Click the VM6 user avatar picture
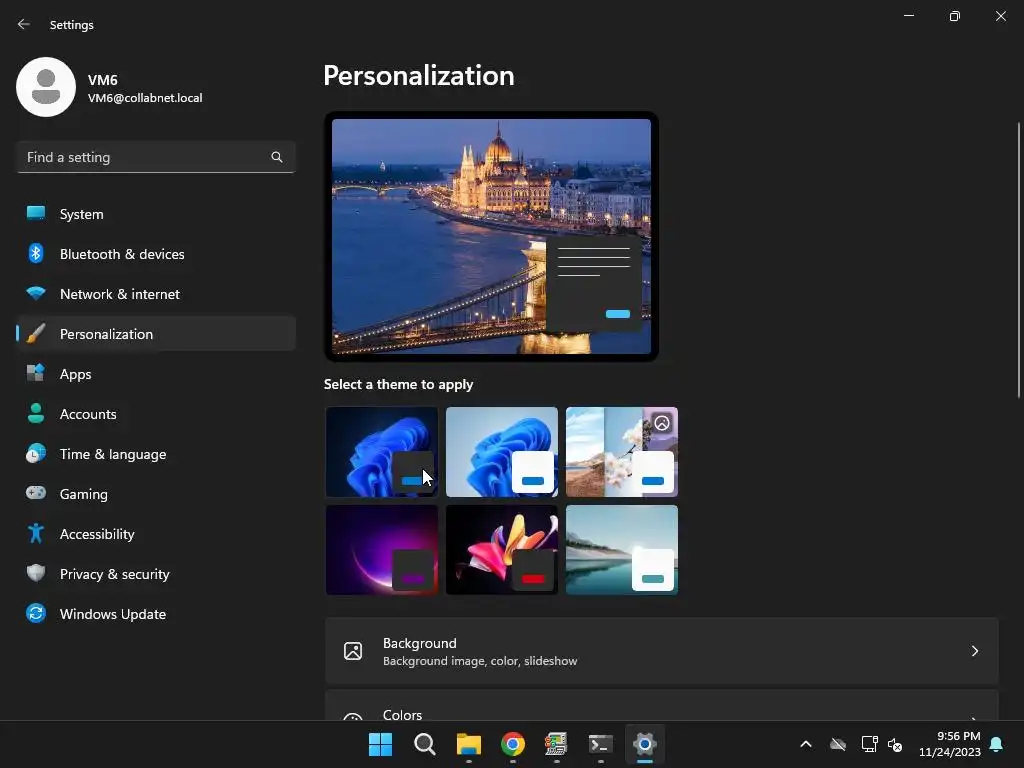Image resolution: width=1024 pixels, height=768 pixels. tap(46, 87)
